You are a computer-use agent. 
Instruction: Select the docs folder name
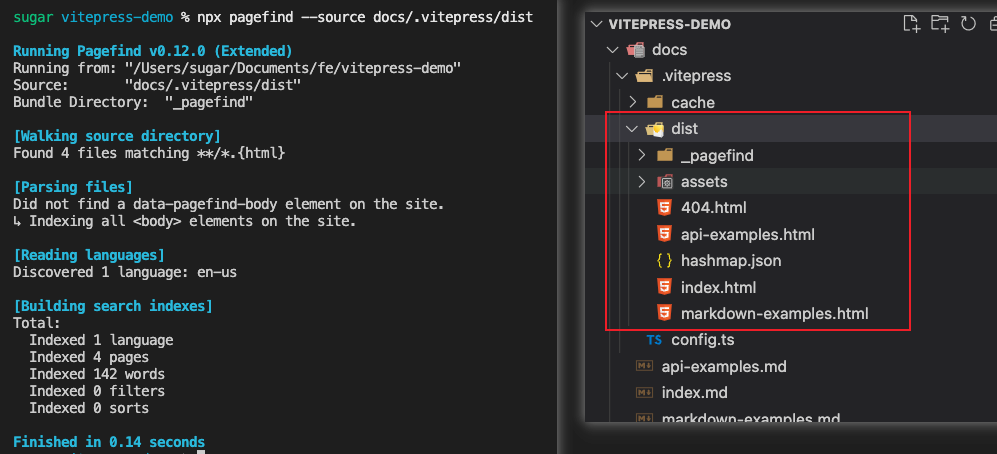[670, 50]
